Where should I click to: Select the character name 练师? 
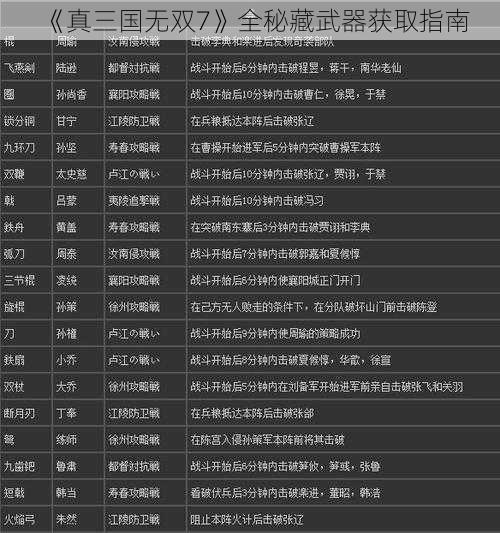click(x=66, y=440)
